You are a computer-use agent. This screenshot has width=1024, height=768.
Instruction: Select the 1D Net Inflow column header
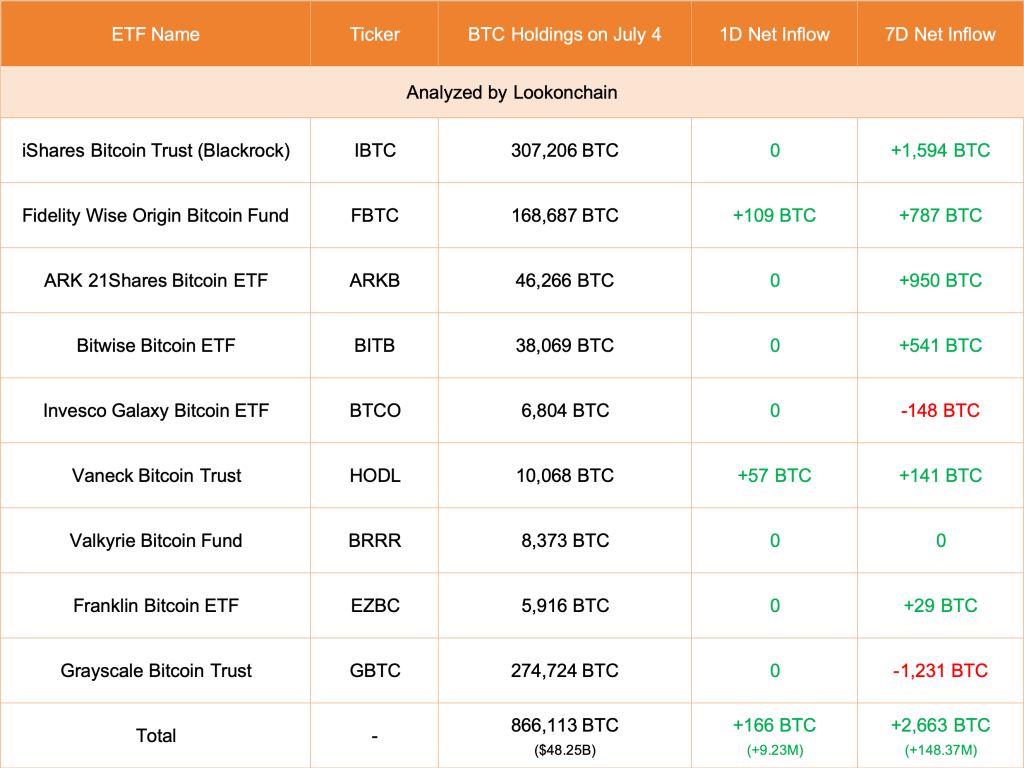tap(775, 34)
